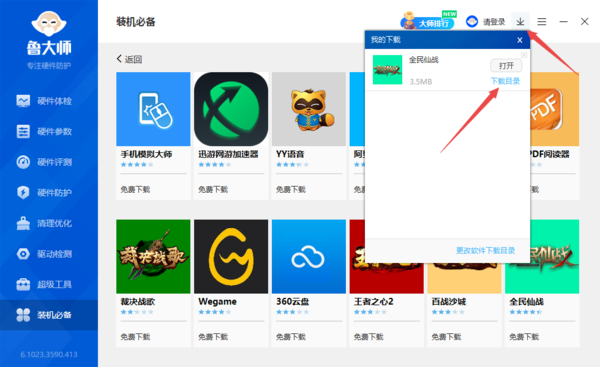Open the 全民仙战 game tile icon

pyautogui.click(x=542, y=279)
